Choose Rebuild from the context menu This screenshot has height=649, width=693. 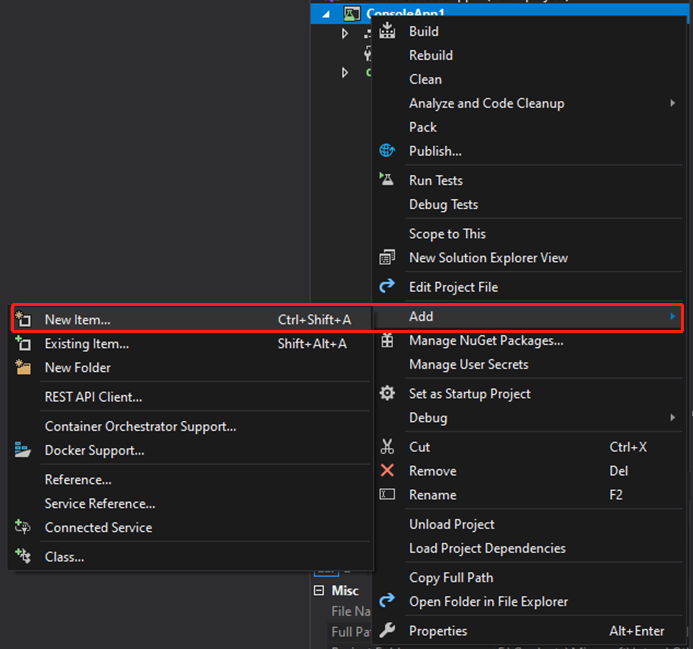pyautogui.click(x=431, y=56)
